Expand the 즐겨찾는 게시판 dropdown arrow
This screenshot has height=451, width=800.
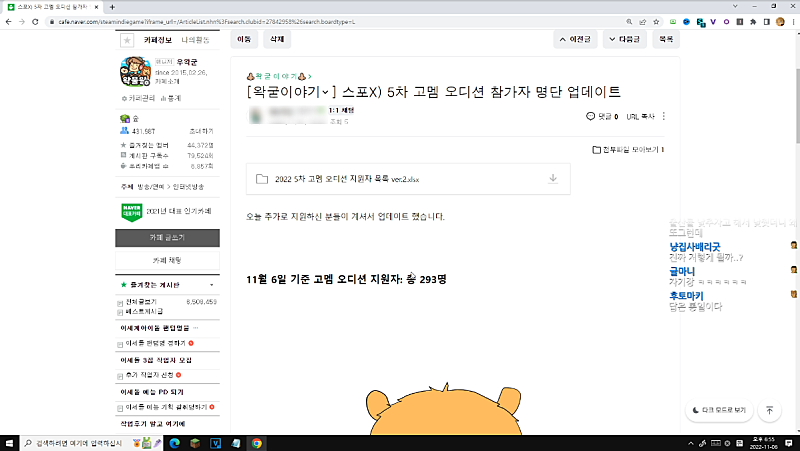click(x=212, y=285)
